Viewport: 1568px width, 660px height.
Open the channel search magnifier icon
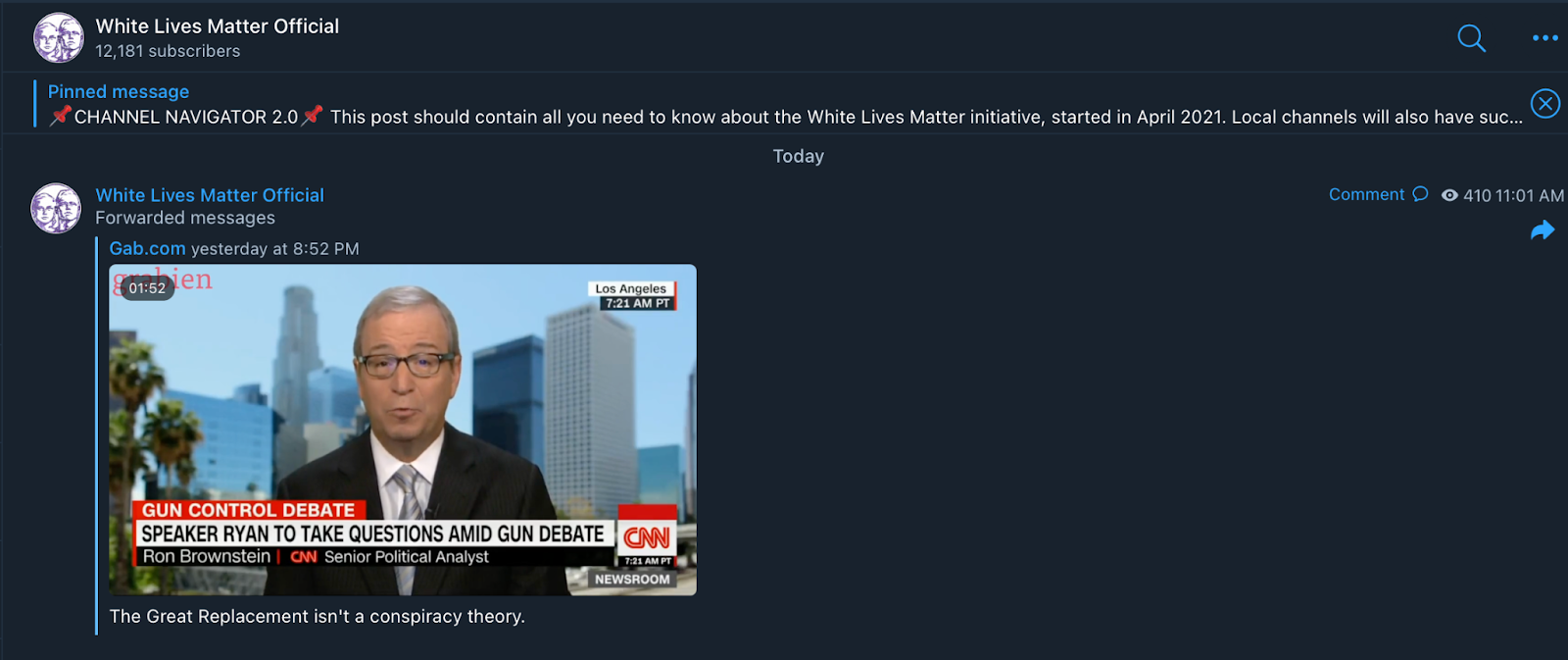pos(1471,38)
